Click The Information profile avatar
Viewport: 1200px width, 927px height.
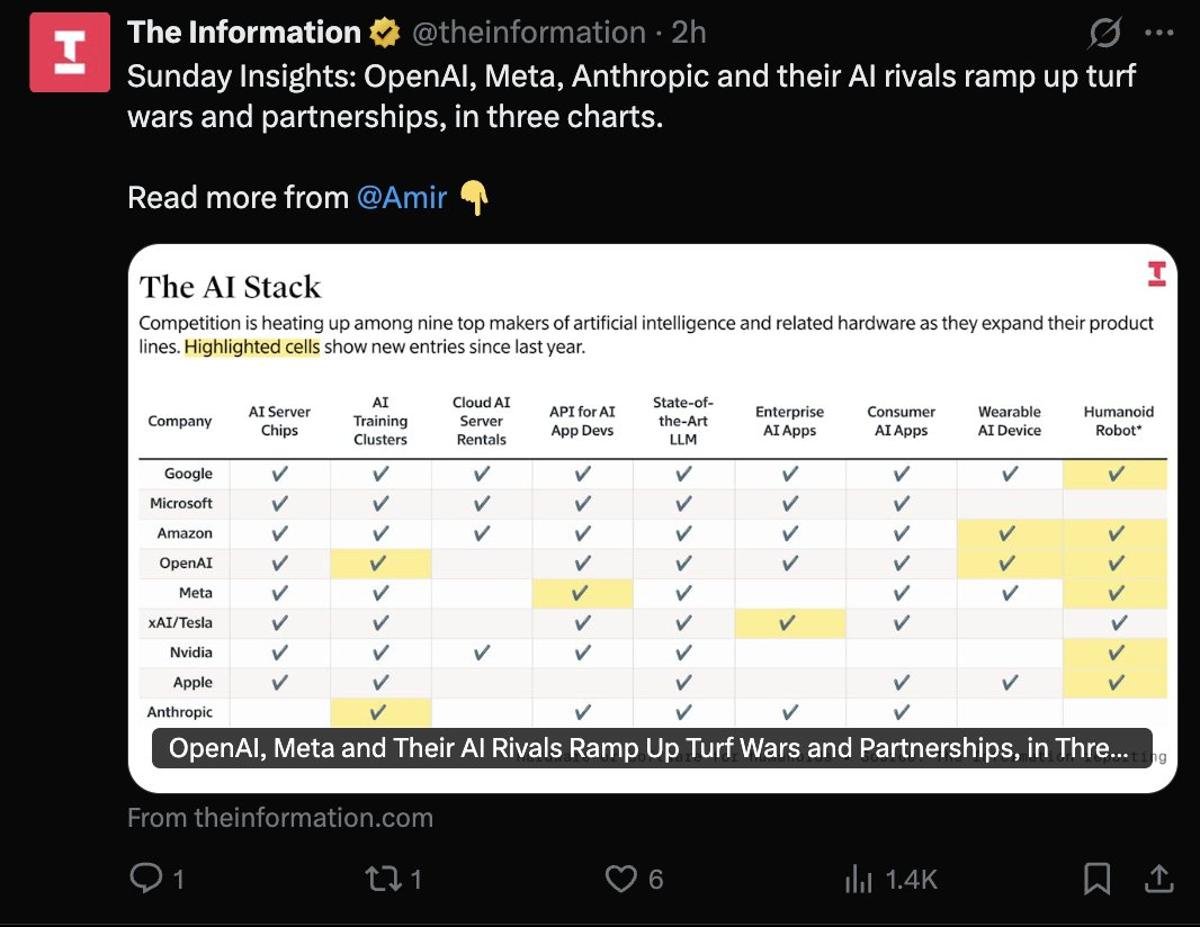coord(69,52)
